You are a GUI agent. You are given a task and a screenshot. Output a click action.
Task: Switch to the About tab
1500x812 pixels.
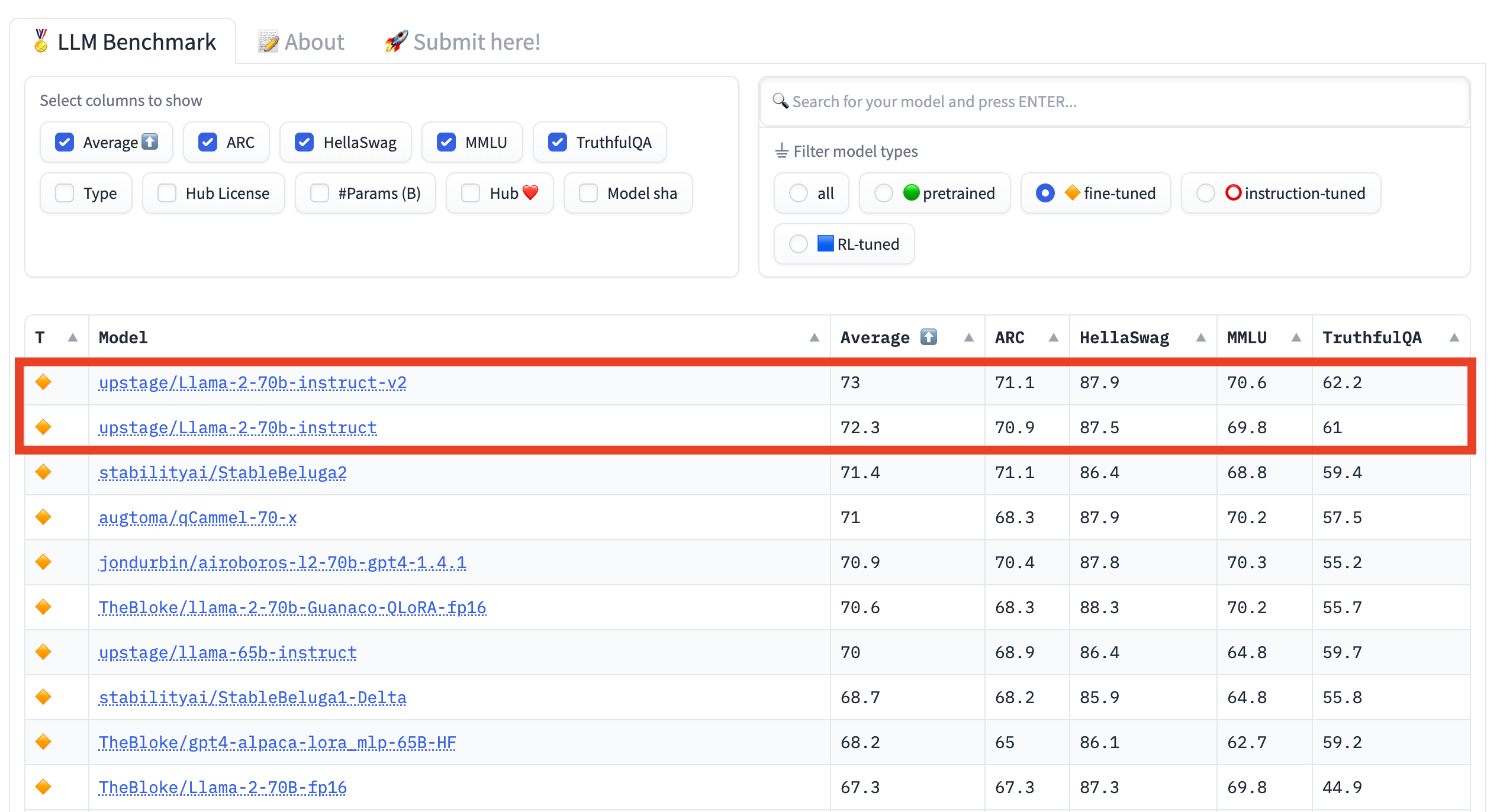pos(301,42)
